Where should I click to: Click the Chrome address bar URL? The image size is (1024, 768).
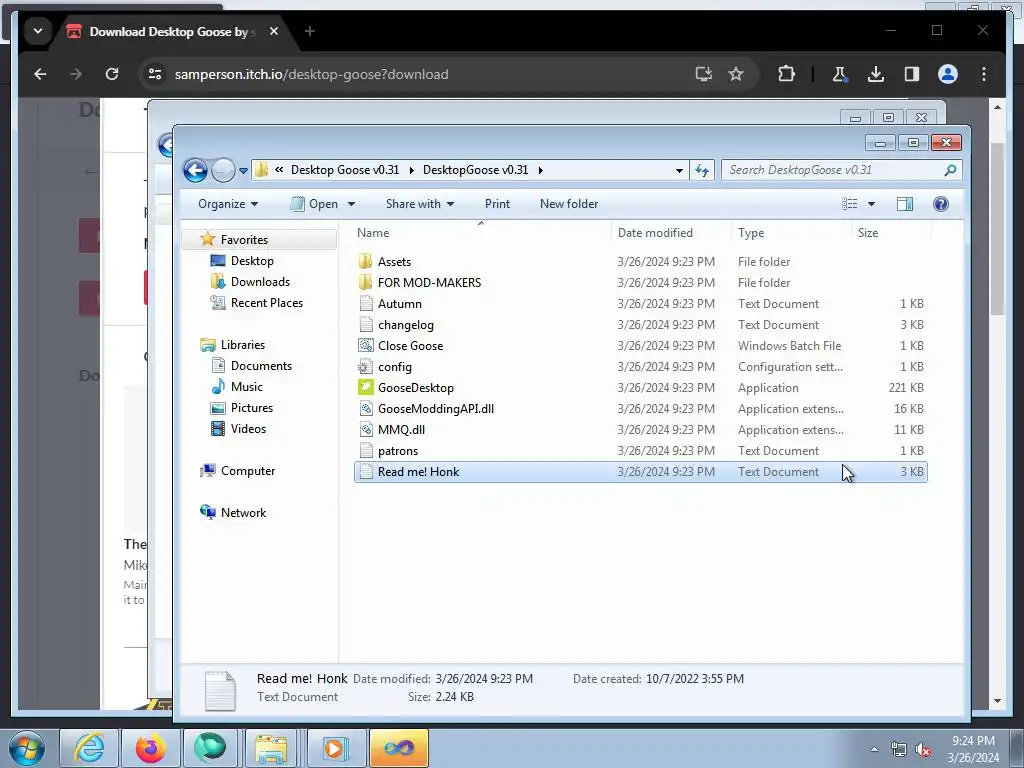tap(311, 74)
